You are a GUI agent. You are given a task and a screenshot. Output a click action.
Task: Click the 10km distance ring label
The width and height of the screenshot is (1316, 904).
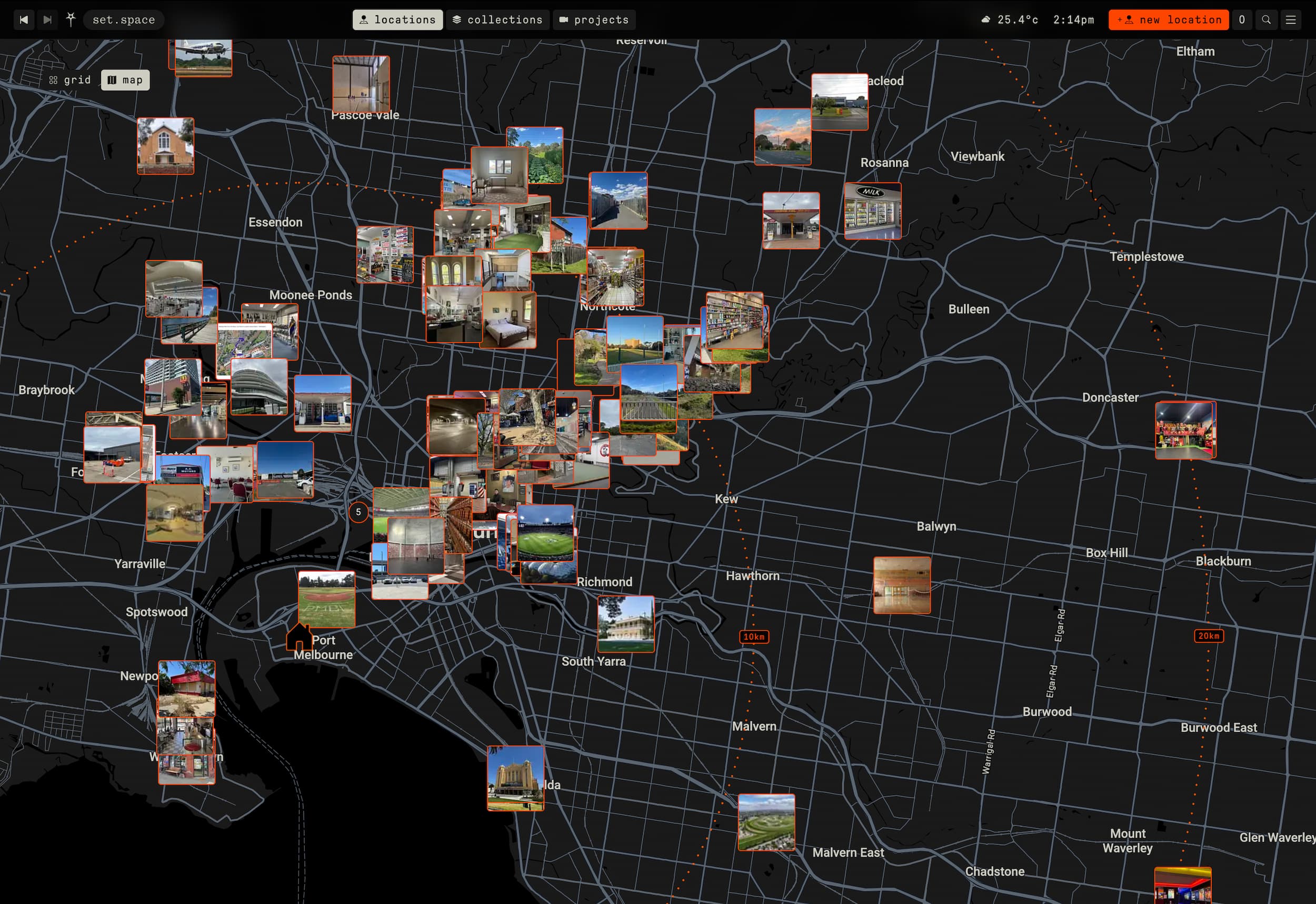click(x=754, y=637)
